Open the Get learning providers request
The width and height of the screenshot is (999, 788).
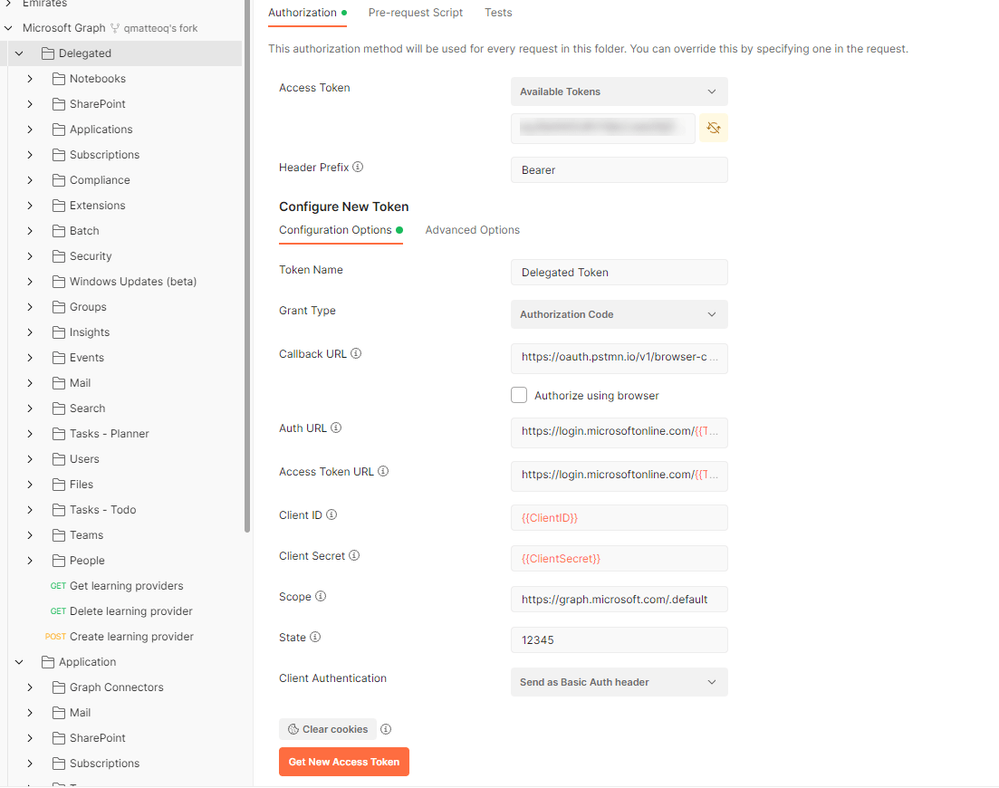pos(126,586)
